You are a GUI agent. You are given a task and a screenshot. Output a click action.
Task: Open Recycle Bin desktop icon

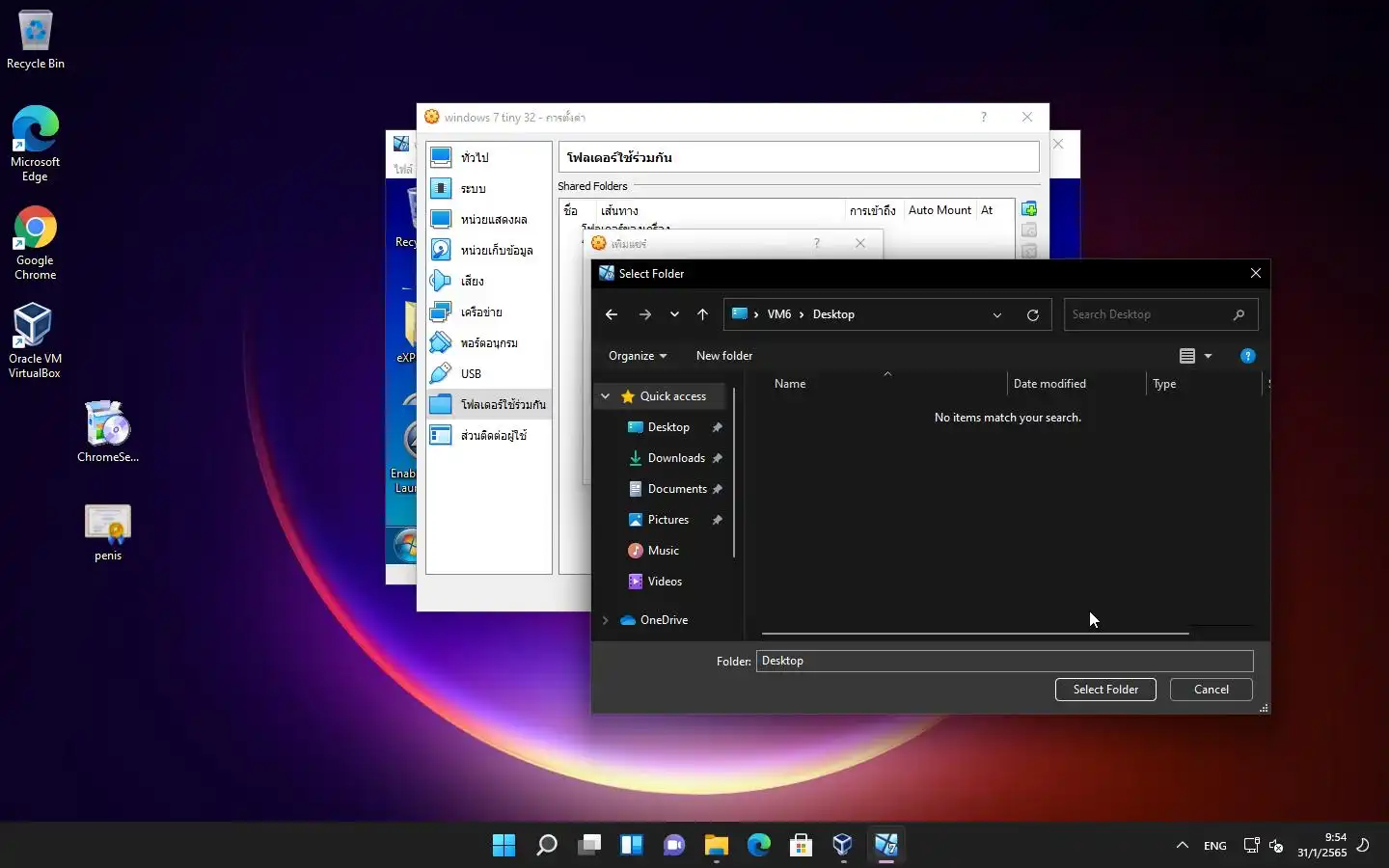coord(36,40)
